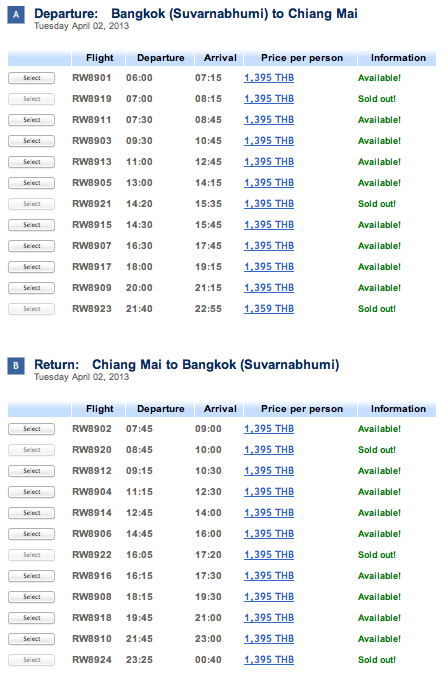Select flight RW8911 departing at 07:30
This screenshot has width=446, height=677.
(x=32, y=120)
